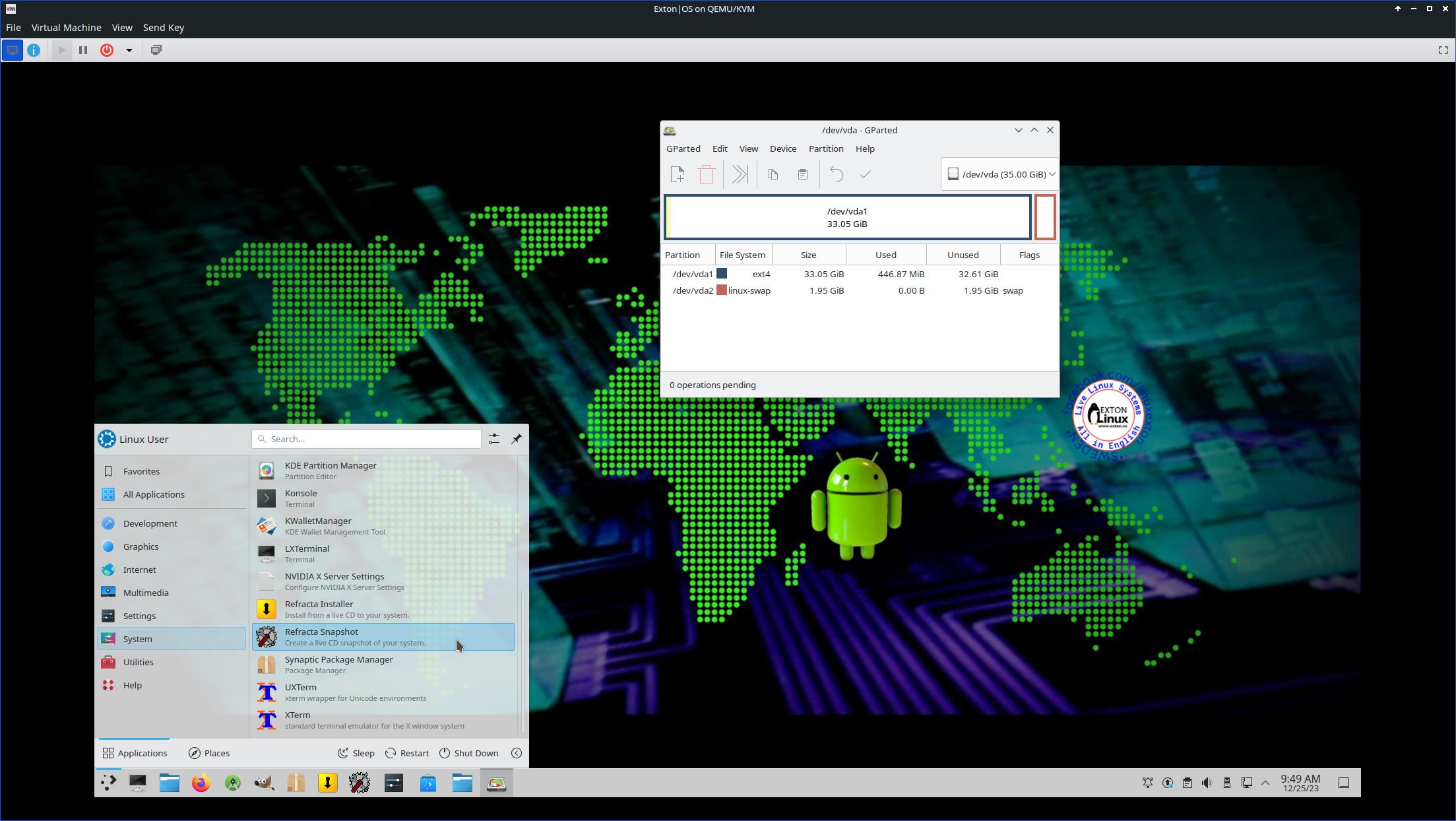The width and height of the screenshot is (1456, 821).
Task: Show hidden system tray icons
Action: coord(1265,783)
